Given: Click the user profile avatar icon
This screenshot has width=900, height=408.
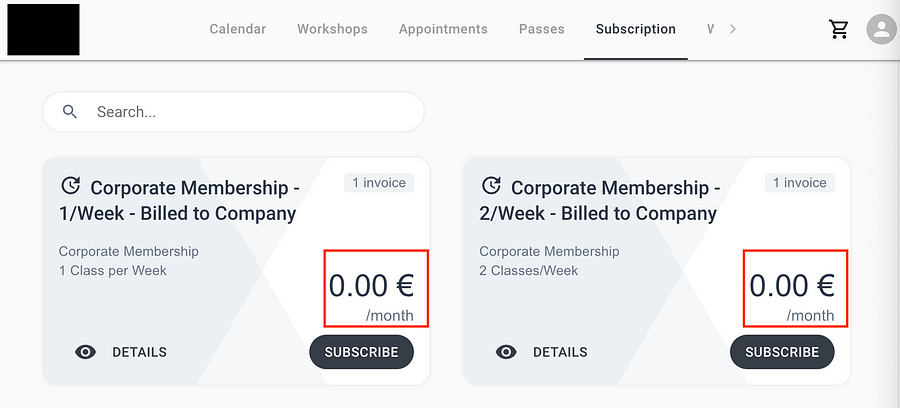Looking at the screenshot, I should click(x=881, y=29).
